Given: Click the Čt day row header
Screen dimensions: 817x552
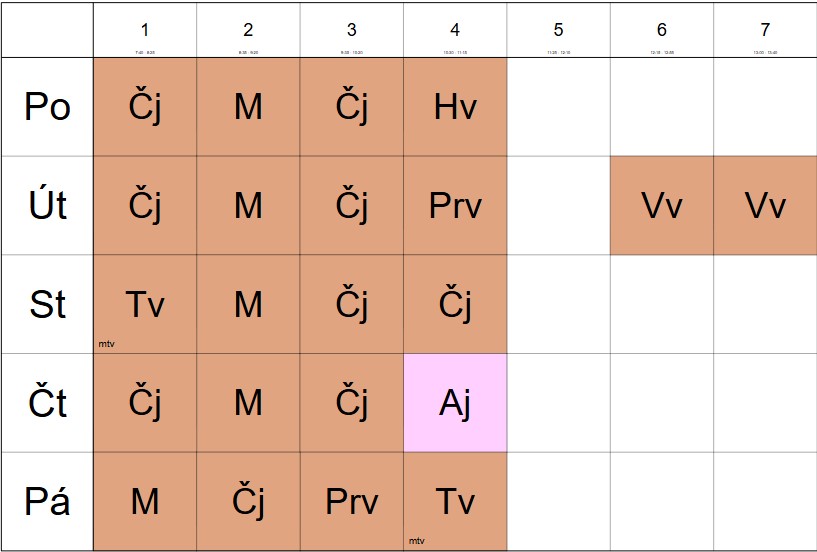Looking at the screenshot, I should tap(47, 403).
